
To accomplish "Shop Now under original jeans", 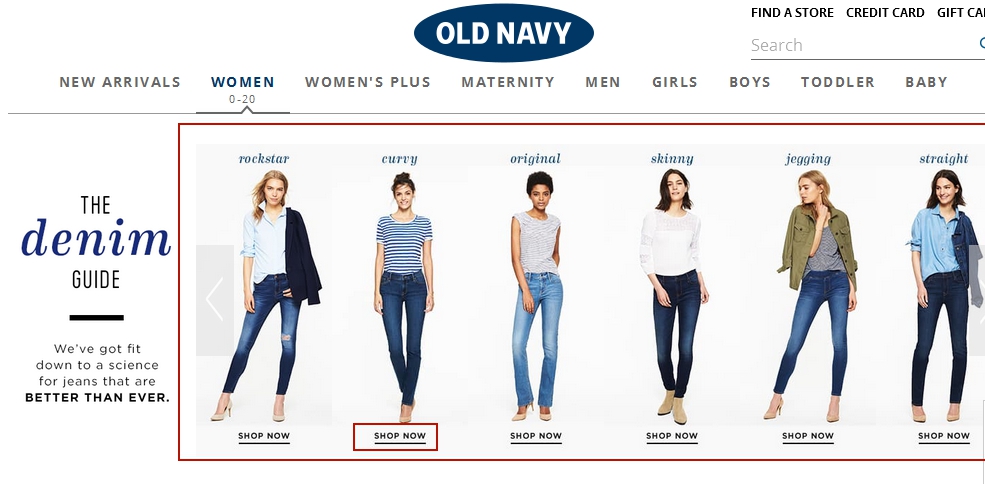I will (536, 436).
